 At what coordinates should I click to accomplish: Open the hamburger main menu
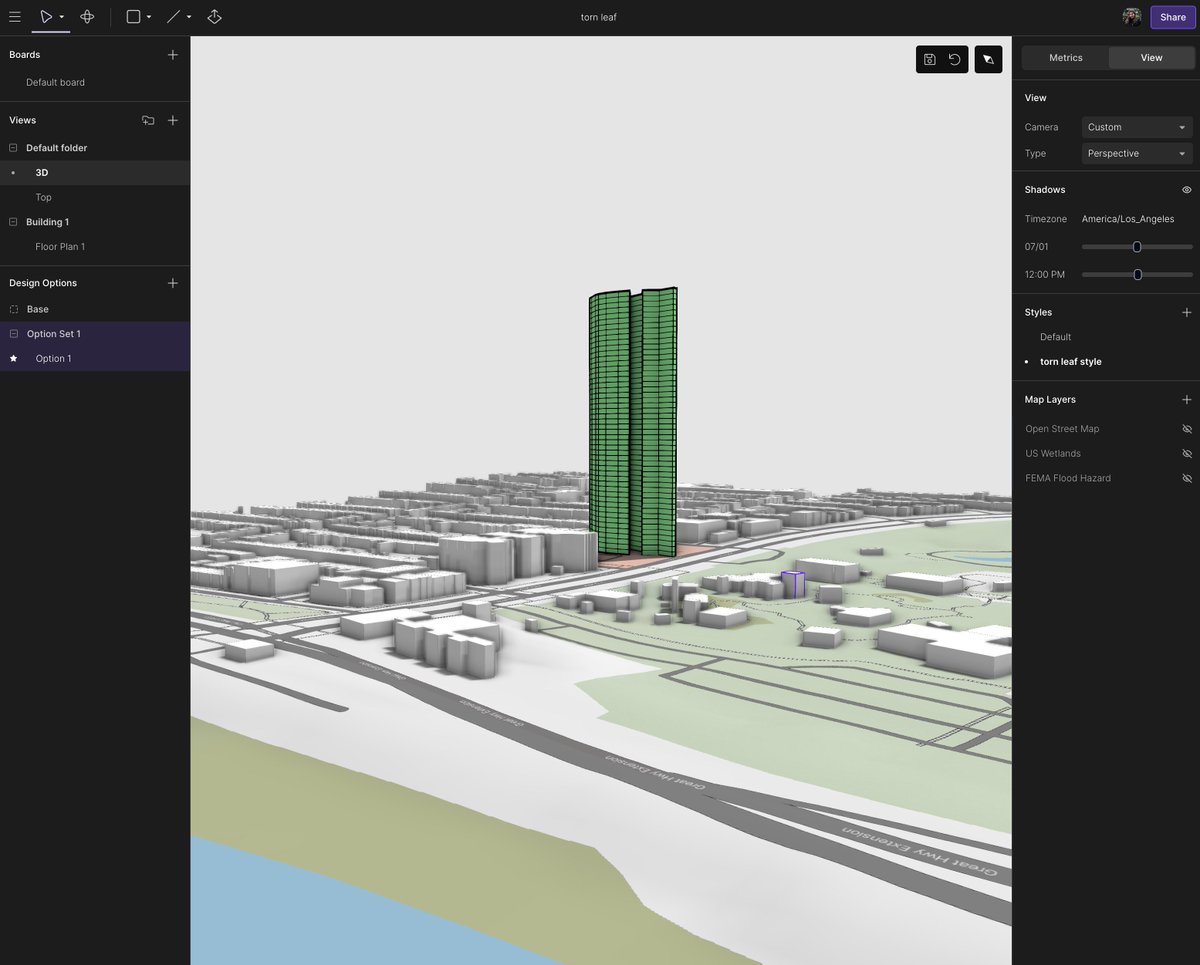15,17
